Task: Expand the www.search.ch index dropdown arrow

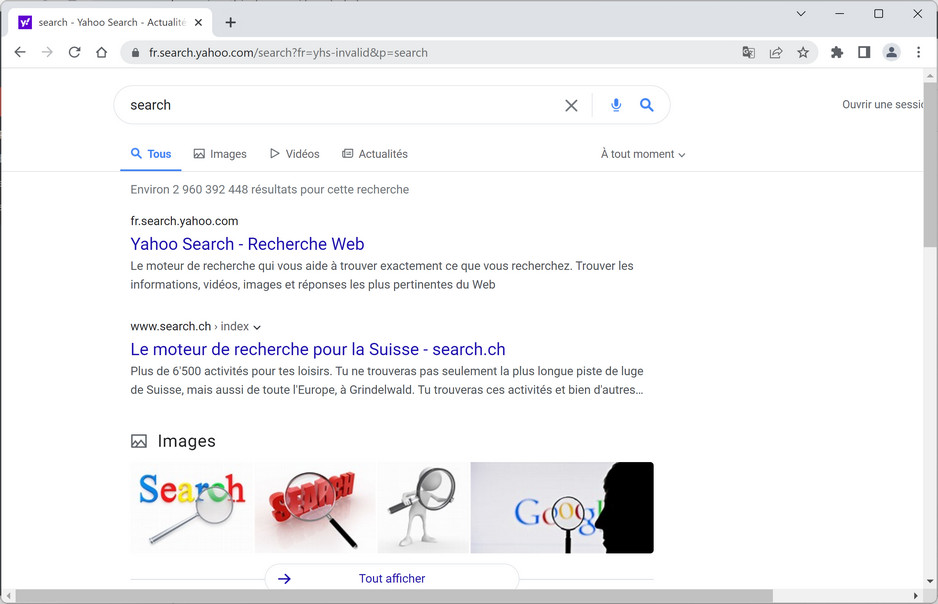Action: click(257, 327)
